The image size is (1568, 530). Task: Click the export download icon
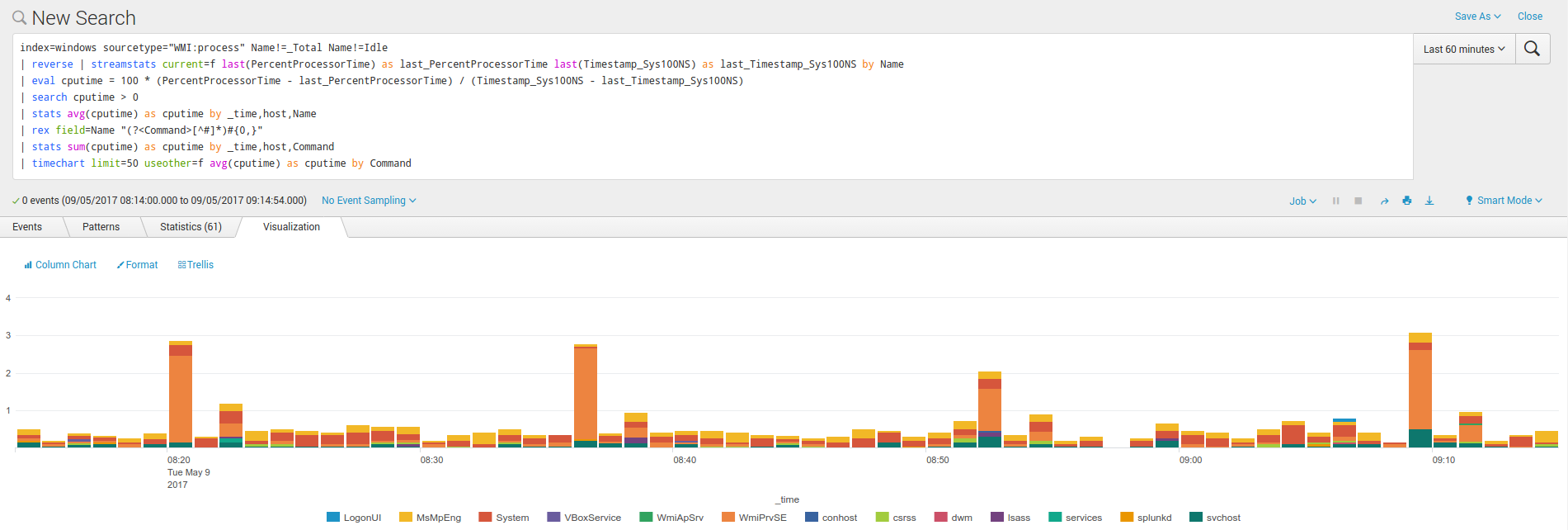pyautogui.click(x=1429, y=201)
